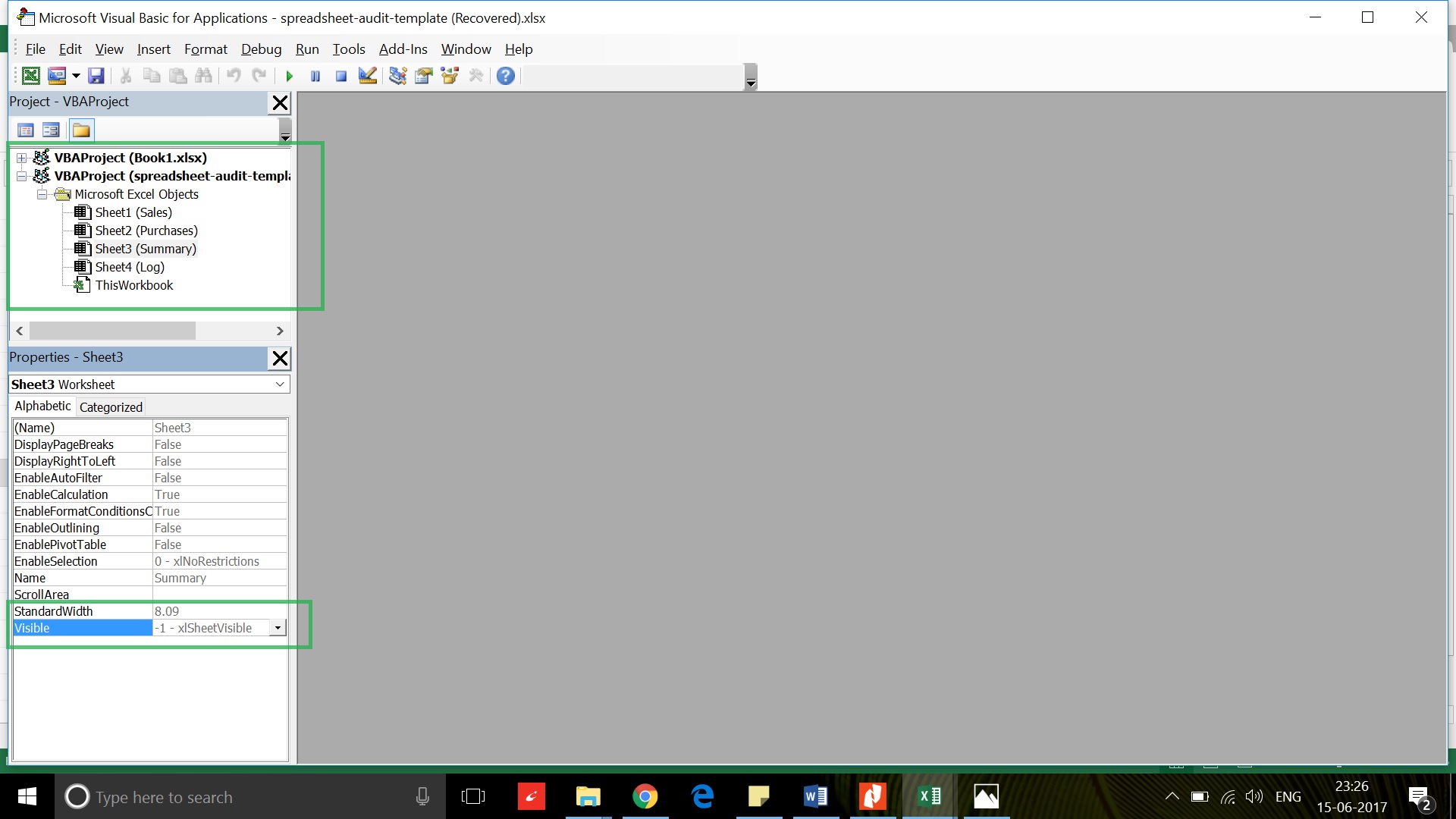Select Sheet4 (Log) in project tree
The image size is (1456, 819).
click(130, 267)
